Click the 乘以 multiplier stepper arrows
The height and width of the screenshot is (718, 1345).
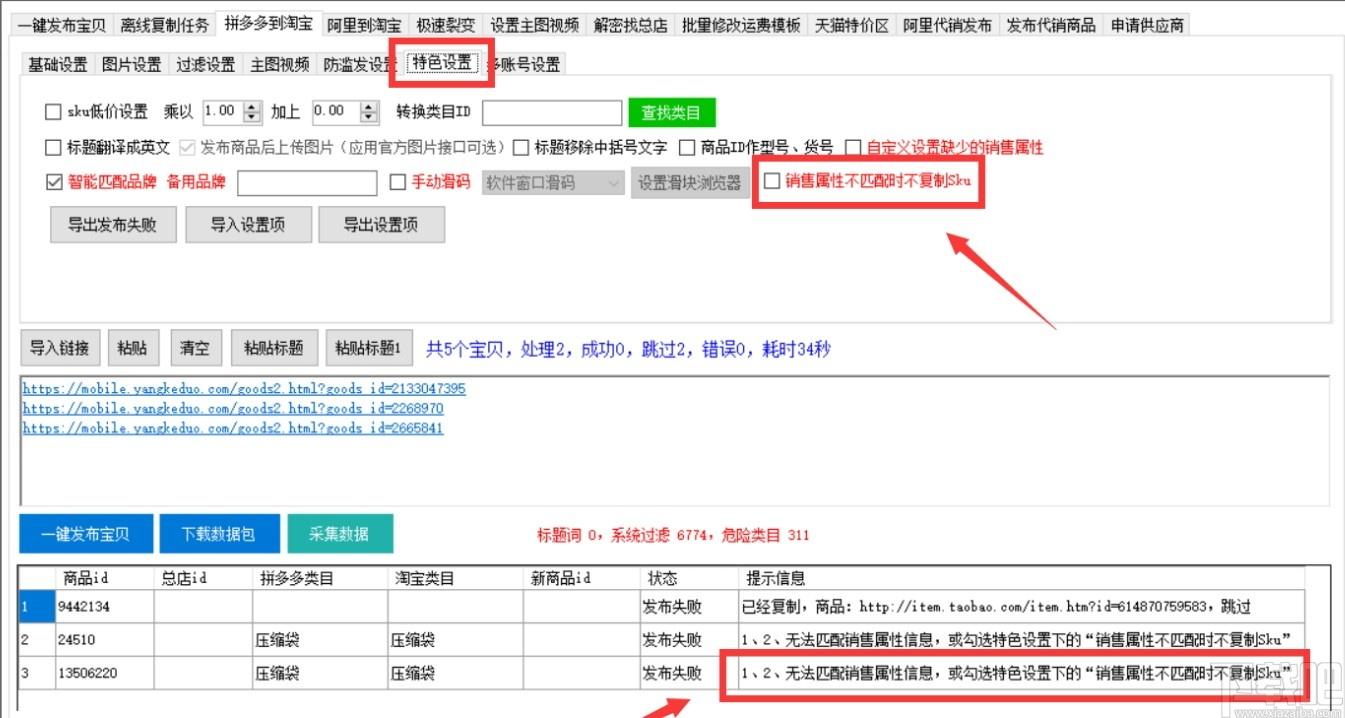[x=252, y=111]
